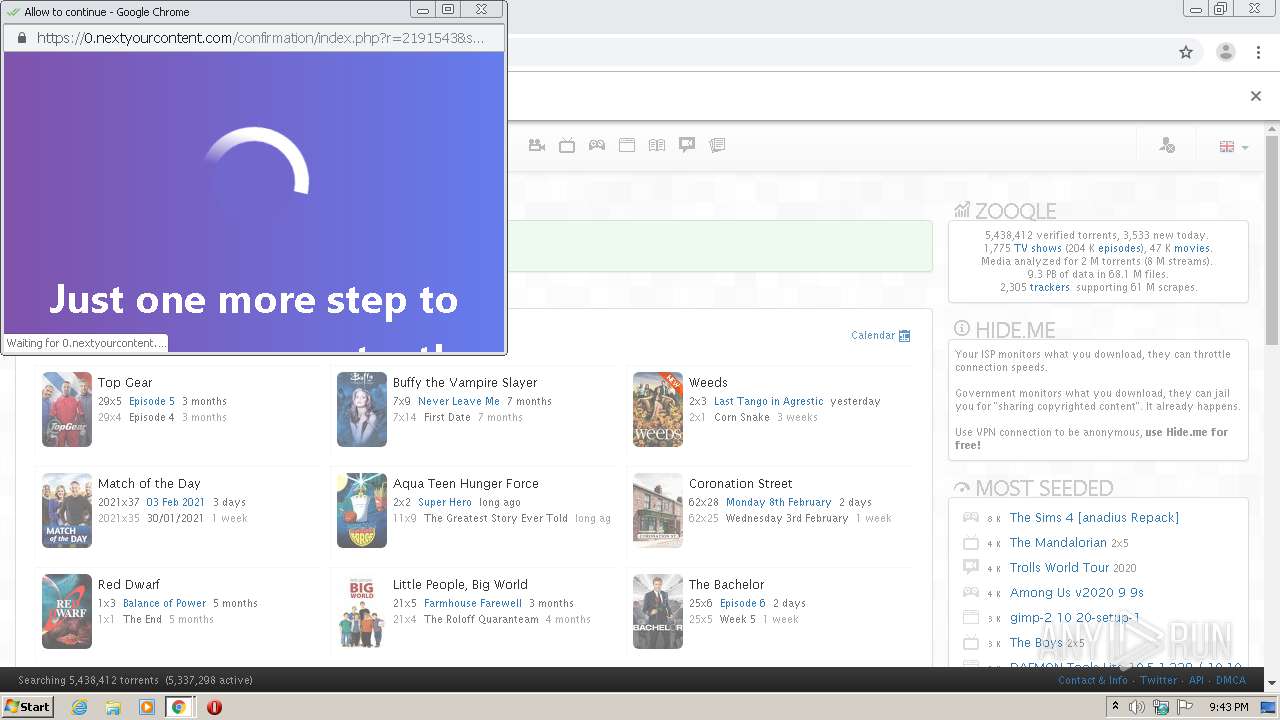Open Coronation Street poster
The width and height of the screenshot is (1280, 720).
(x=658, y=510)
